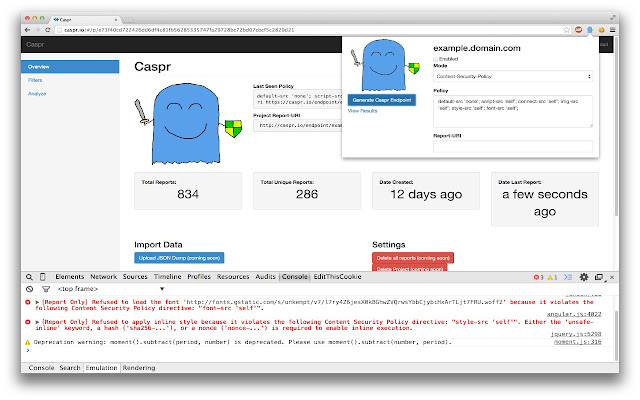Click the blue Caspr ghost extension icon
Image resolution: width=640 pixels, height=400 pixels.
pos(590,30)
